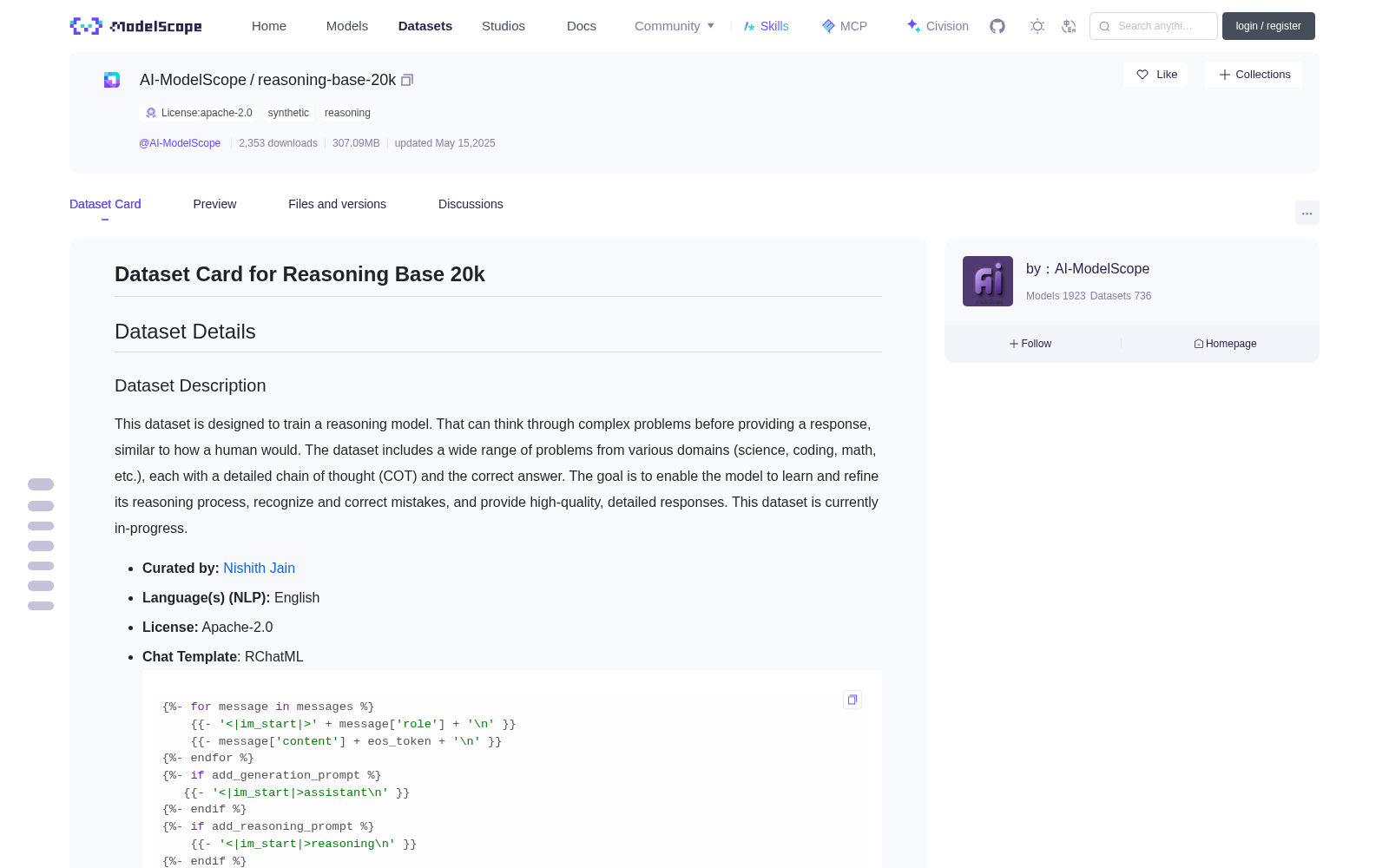Click the Dataset Details heading

pos(185,332)
